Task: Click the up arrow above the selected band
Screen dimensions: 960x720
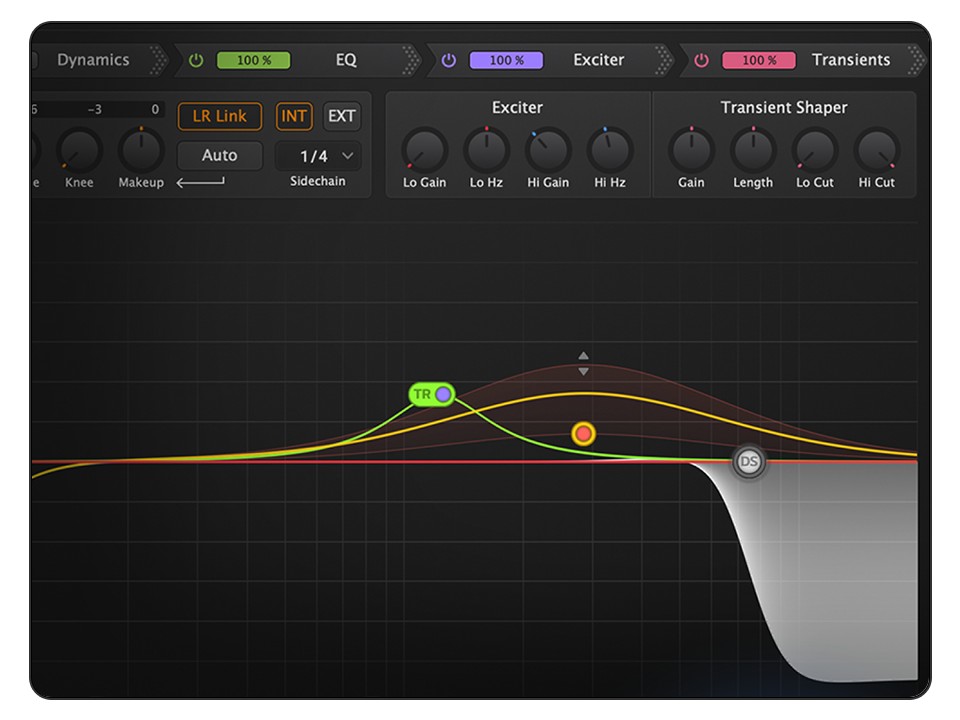Action: click(x=583, y=354)
